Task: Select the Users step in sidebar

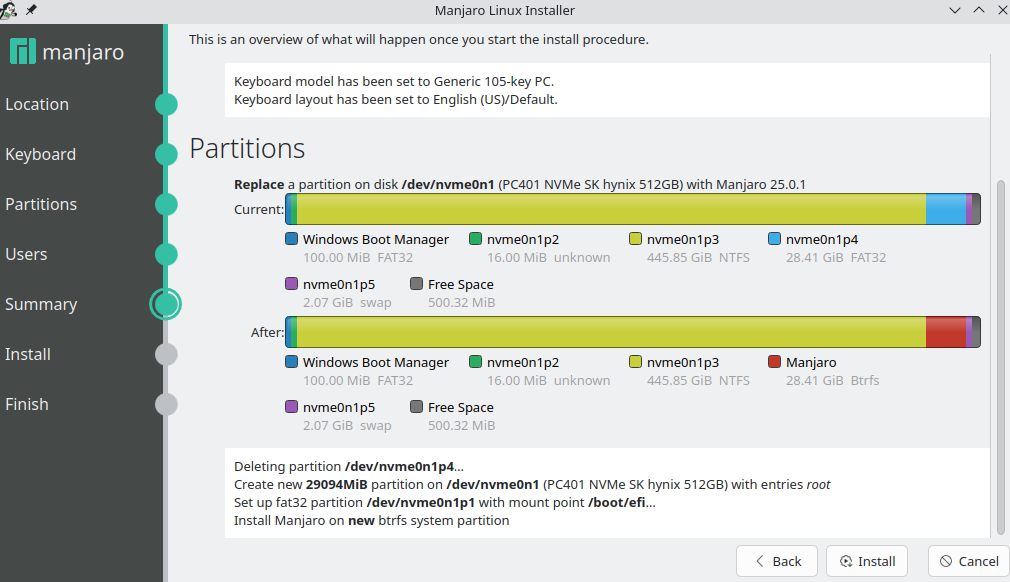Action: [26, 254]
